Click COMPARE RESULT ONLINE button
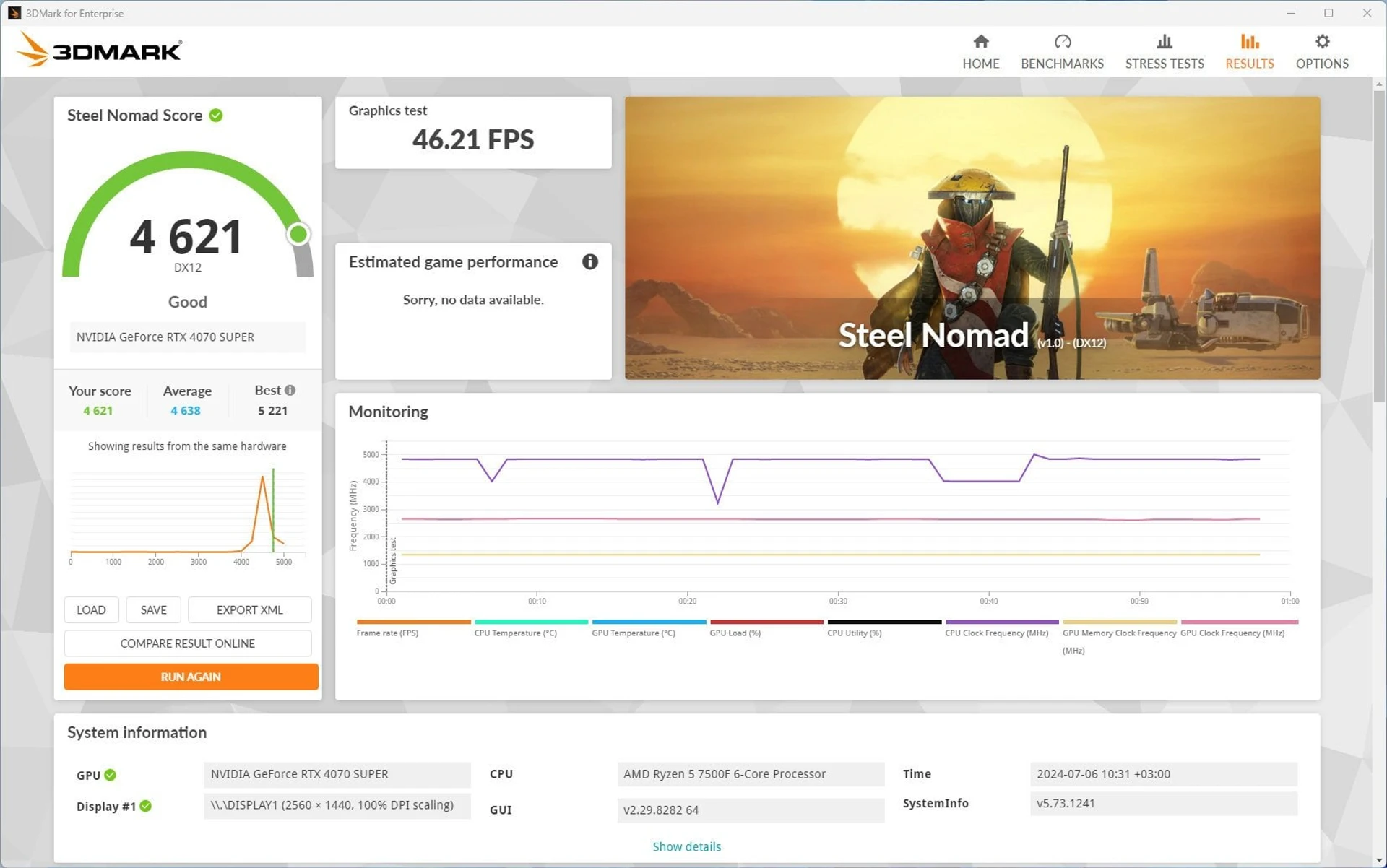 187,643
